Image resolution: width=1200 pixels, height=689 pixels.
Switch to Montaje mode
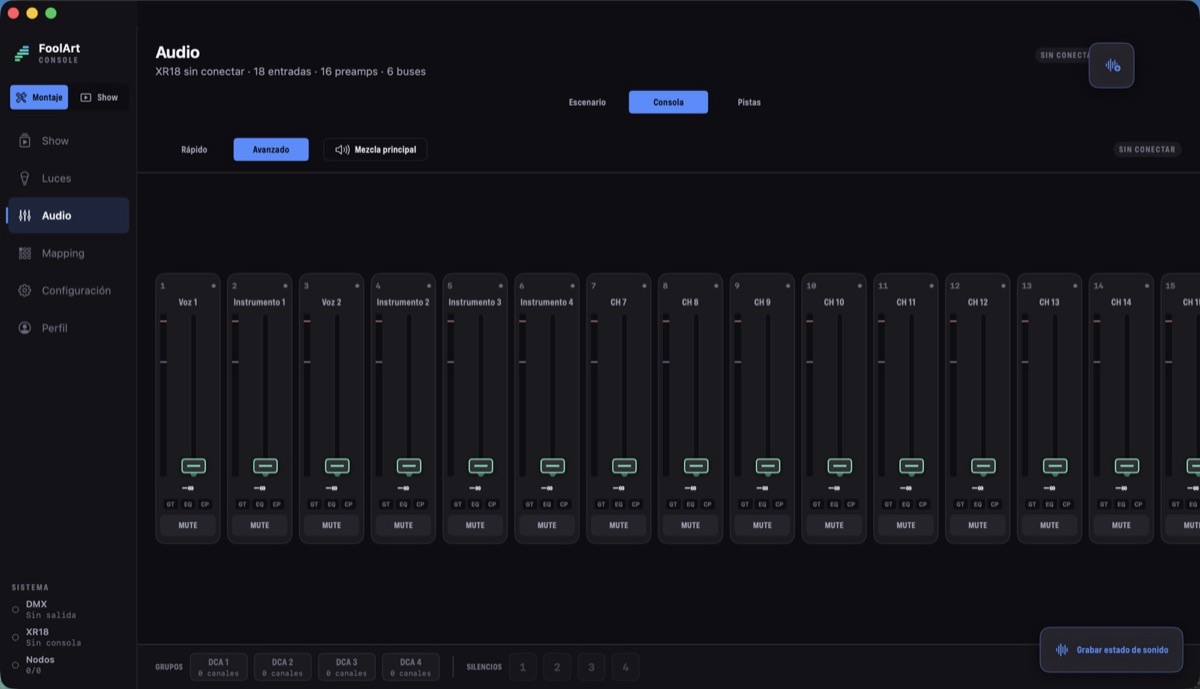point(39,97)
